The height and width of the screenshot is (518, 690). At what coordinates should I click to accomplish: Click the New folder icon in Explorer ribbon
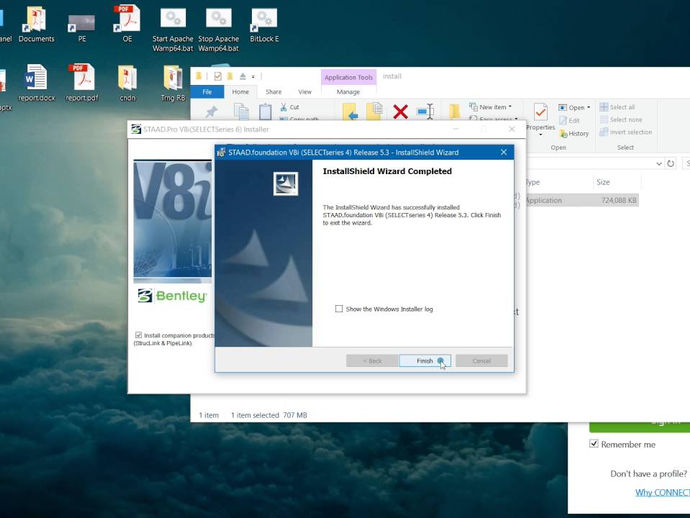pyautogui.click(x=454, y=111)
